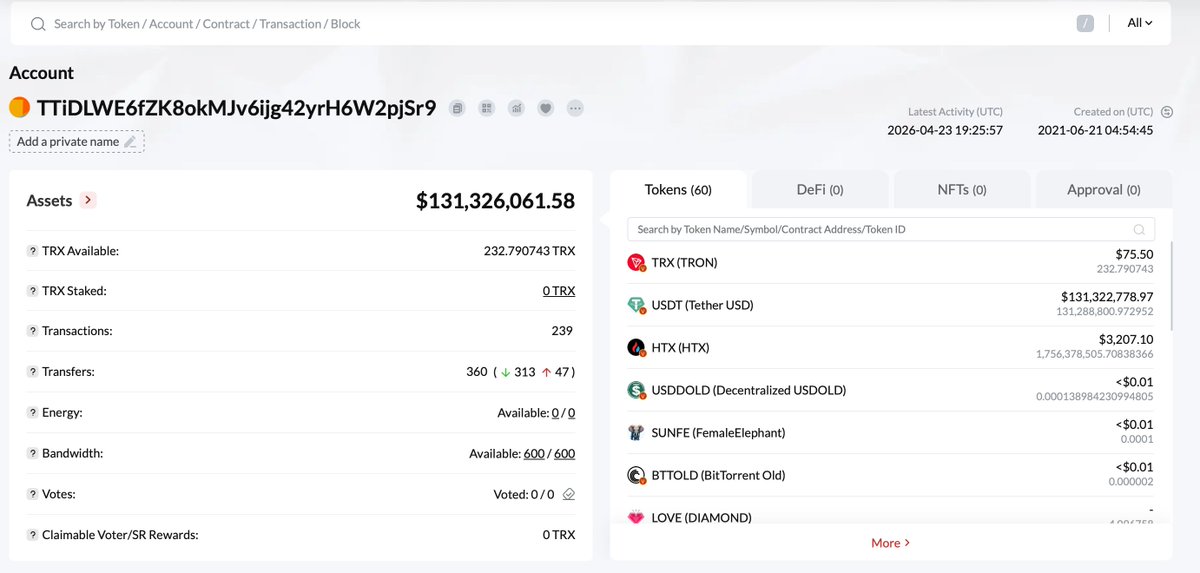Click the Transactions help icon
The height and width of the screenshot is (573, 1200).
(x=32, y=331)
